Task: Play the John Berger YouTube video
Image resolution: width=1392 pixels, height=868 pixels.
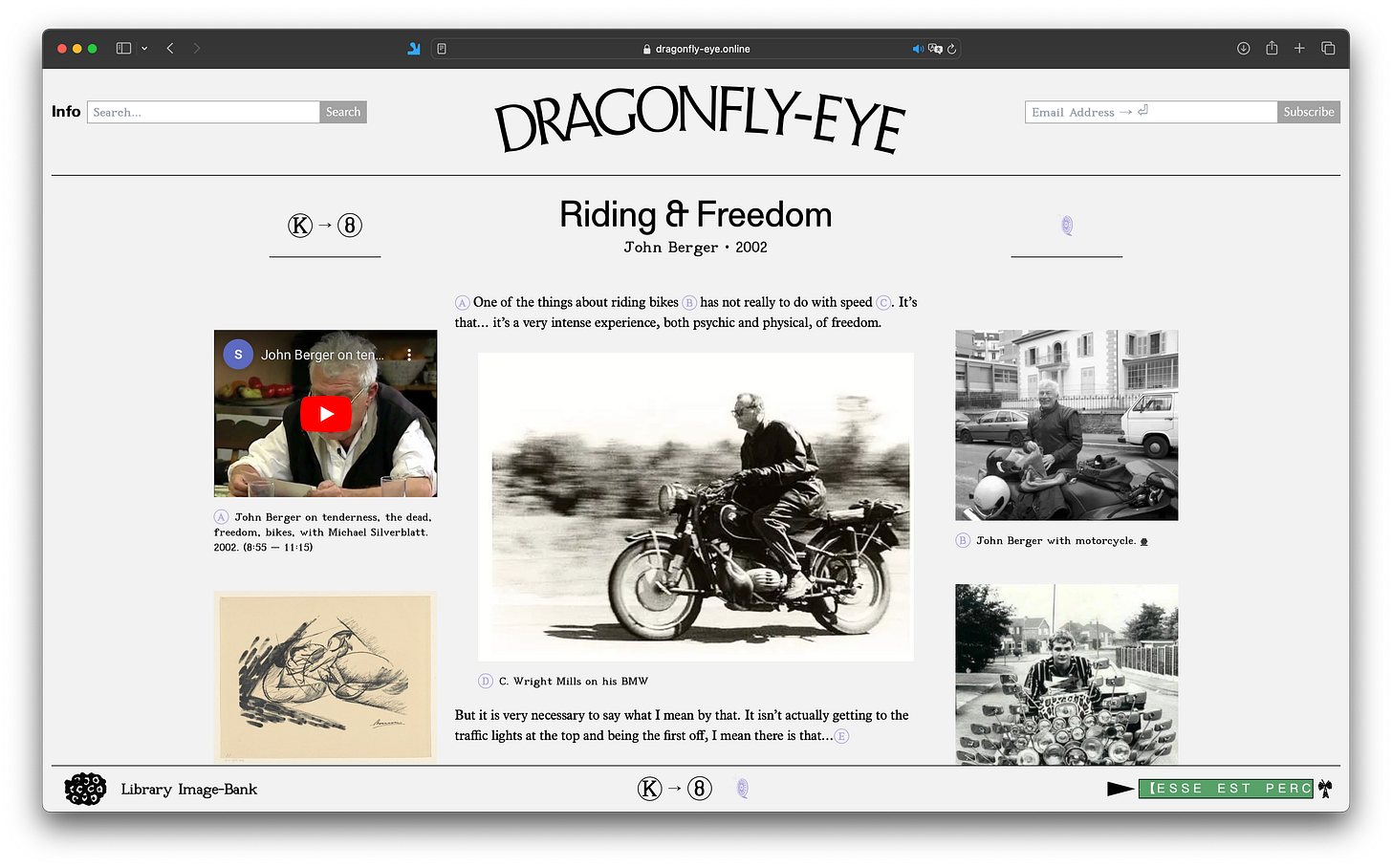Action: click(x=326, y=414)
